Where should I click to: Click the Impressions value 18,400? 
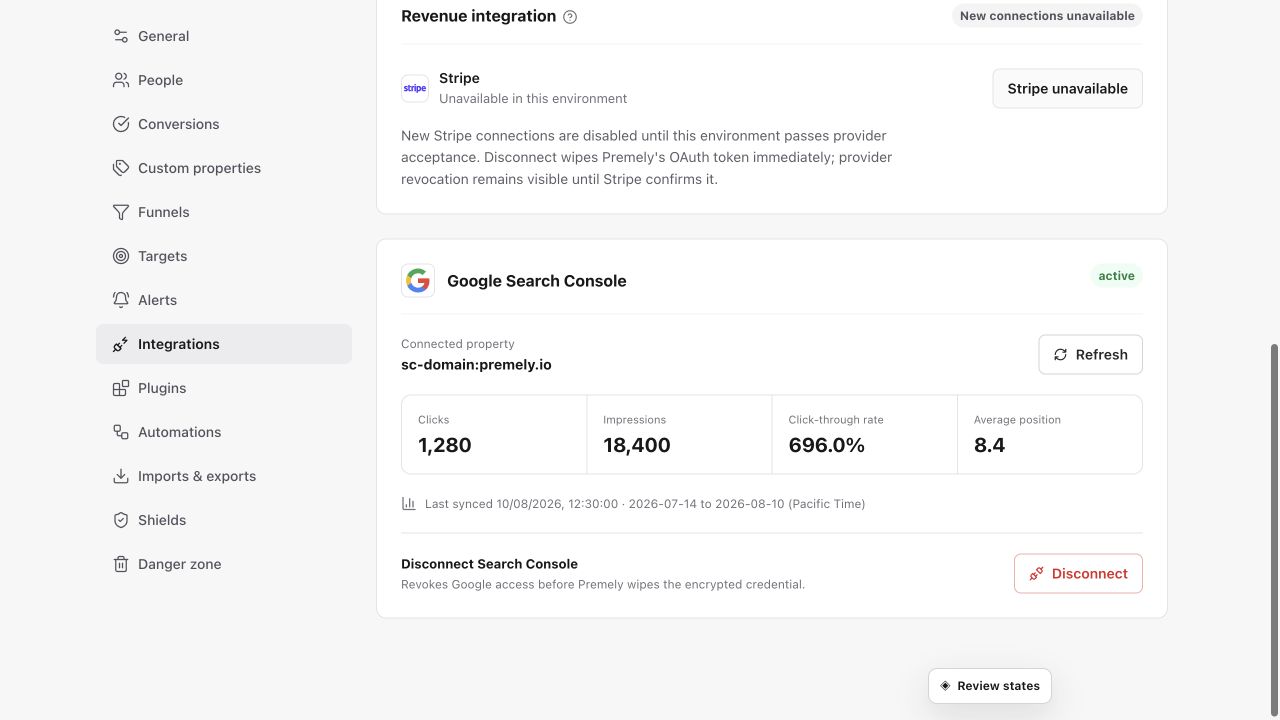tap(637, 445)
